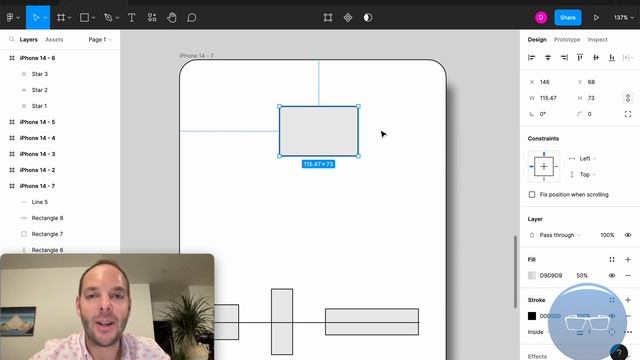Click the width field 115.47
The height and width of the screenshot is (360, 640).
549,98
